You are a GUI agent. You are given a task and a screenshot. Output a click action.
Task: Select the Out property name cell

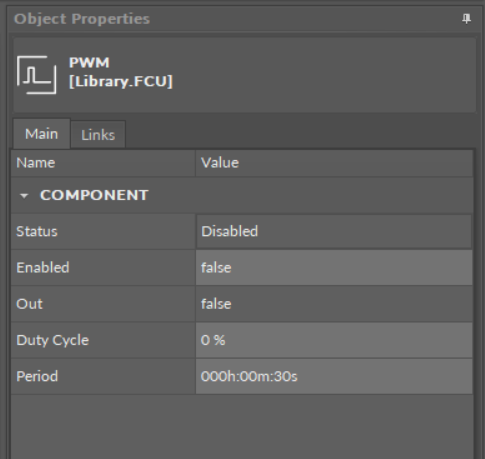[x=103, y=304]
